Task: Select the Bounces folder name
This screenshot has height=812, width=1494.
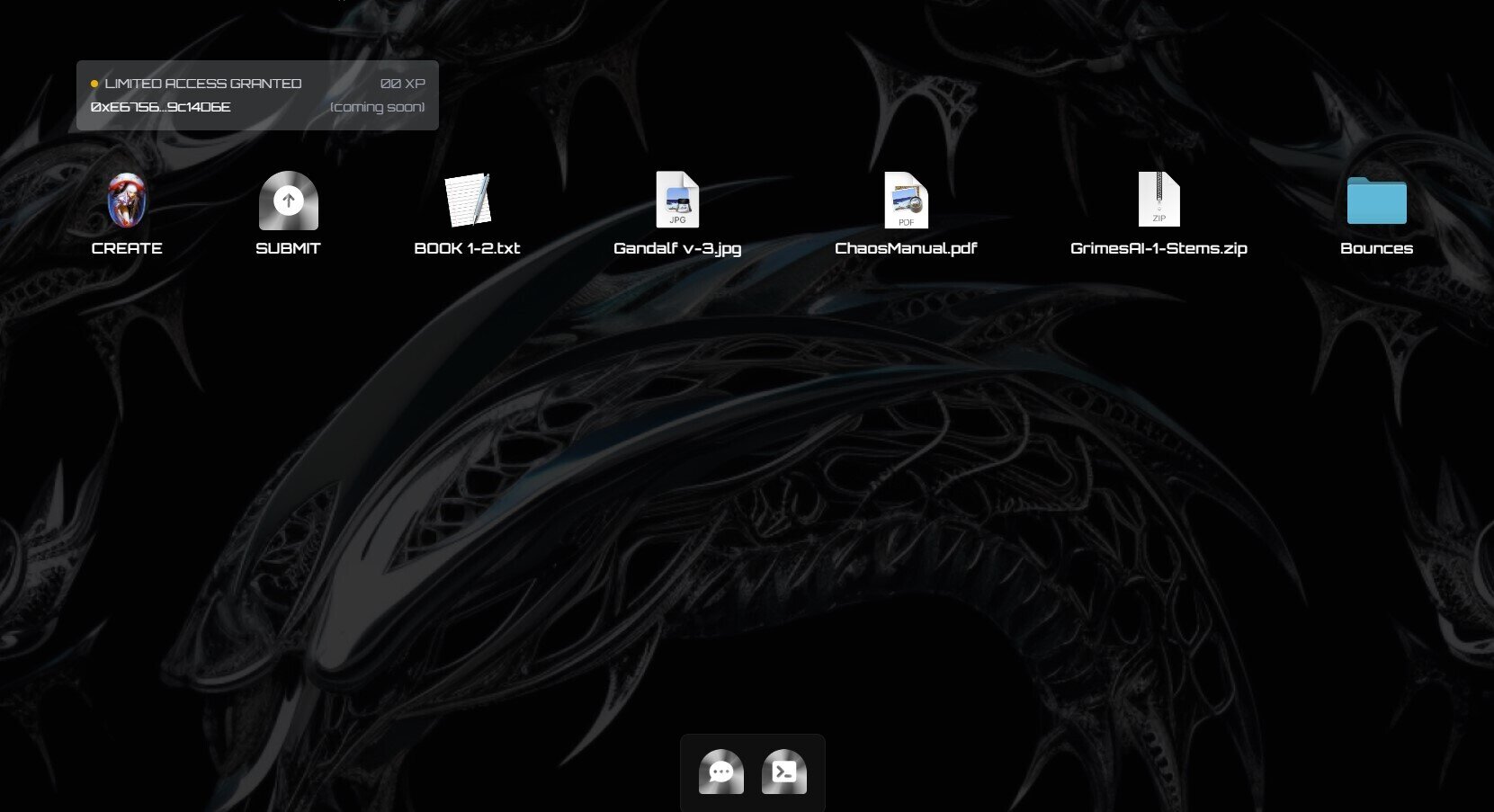Action: click(1376, 248)
